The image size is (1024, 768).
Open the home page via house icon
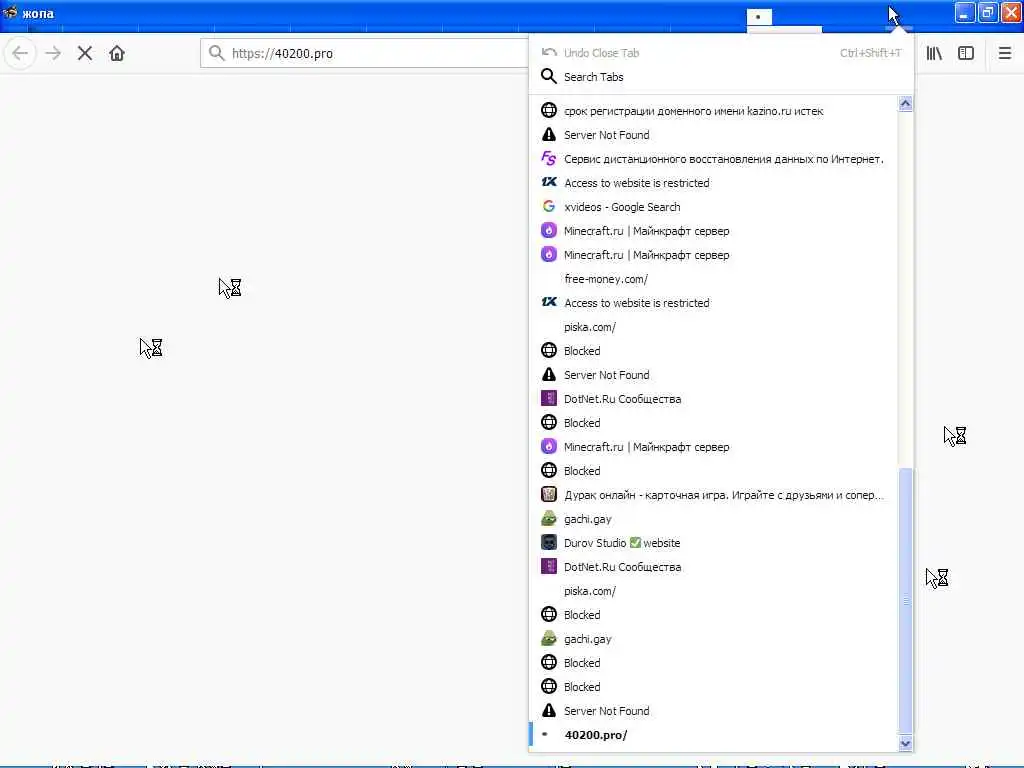117,53
